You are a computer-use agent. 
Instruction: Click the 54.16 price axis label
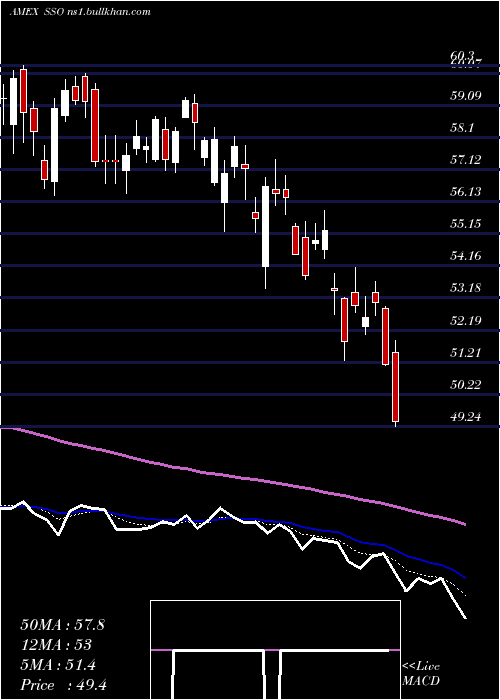point(466,256)
